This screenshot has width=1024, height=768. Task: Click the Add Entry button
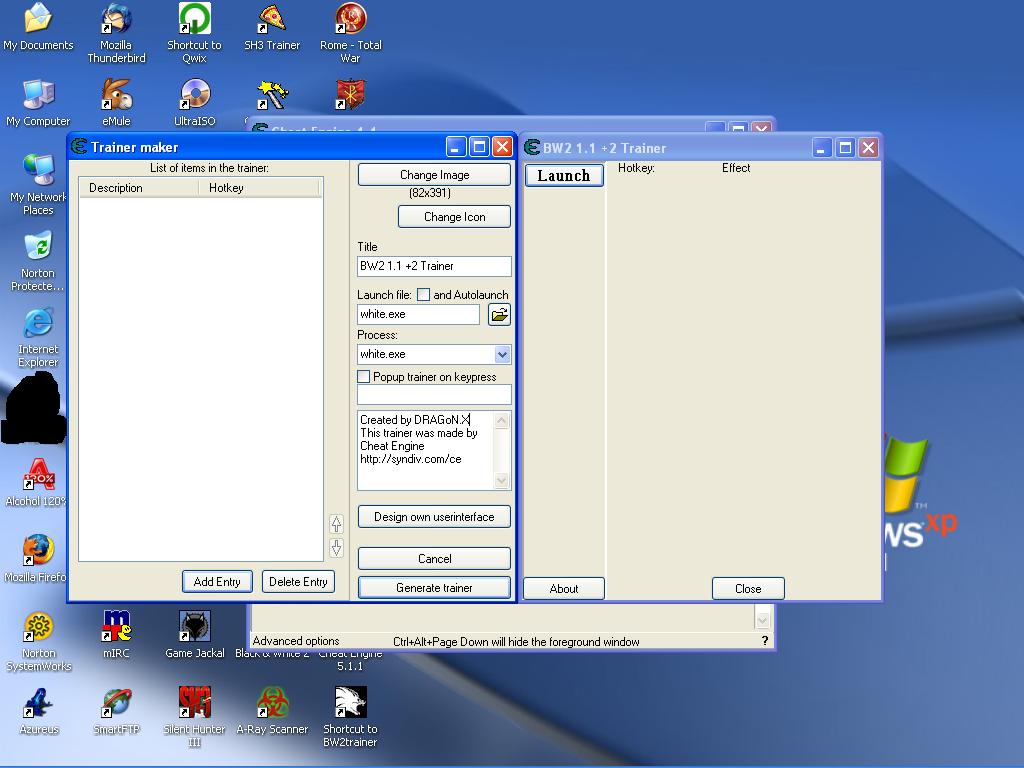point(217,582)
